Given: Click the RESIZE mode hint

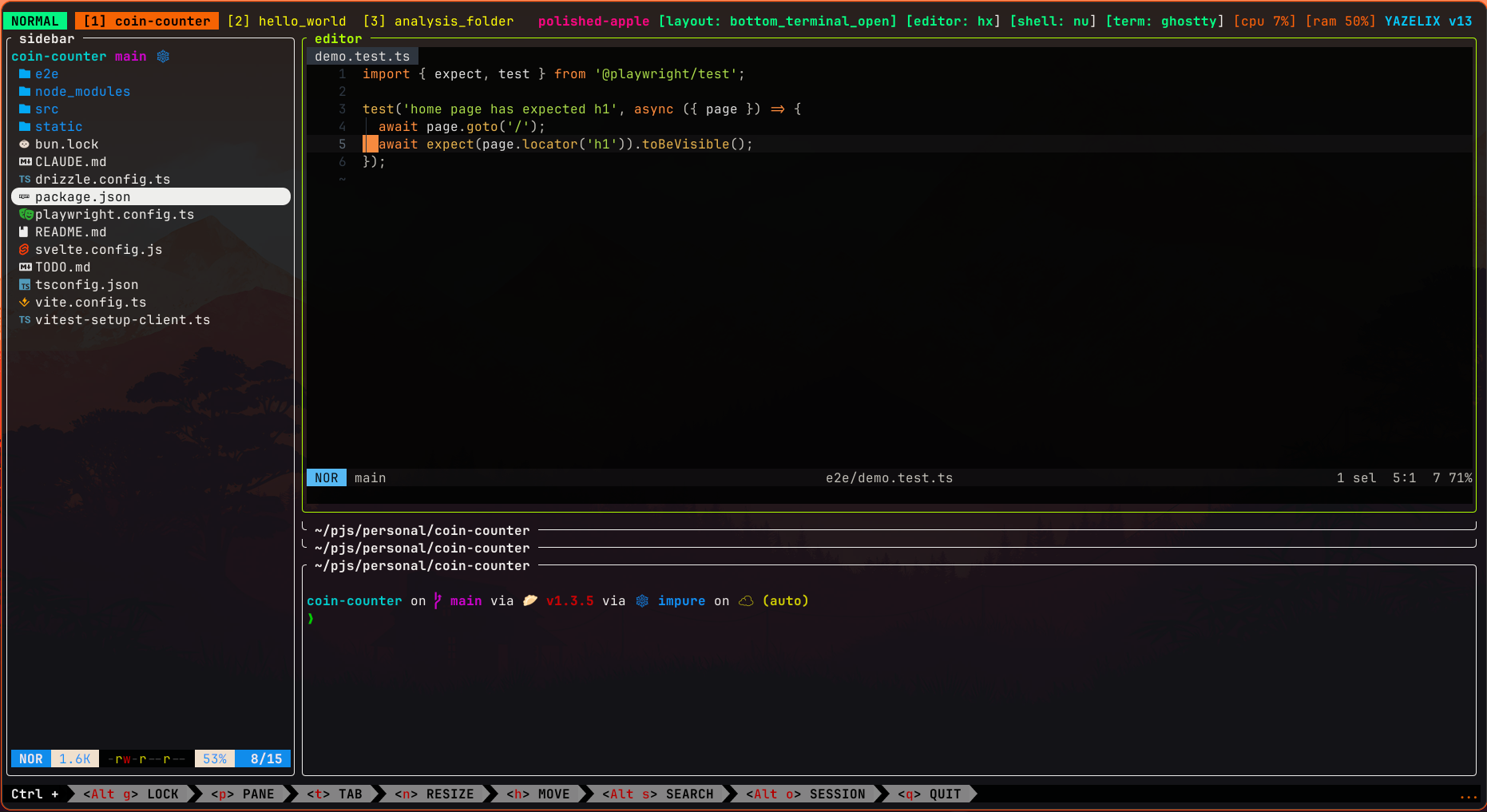Looking at the screenshot, I should pyautogui.click(x=434, y=794).
